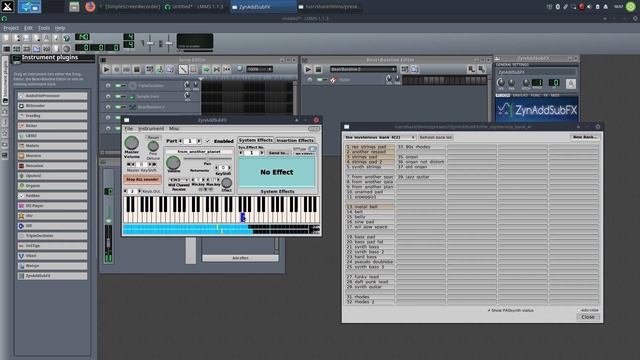The image size is (640, 360).
Task: Open the mysterious bank dropdown
Action: coord(380,137)
